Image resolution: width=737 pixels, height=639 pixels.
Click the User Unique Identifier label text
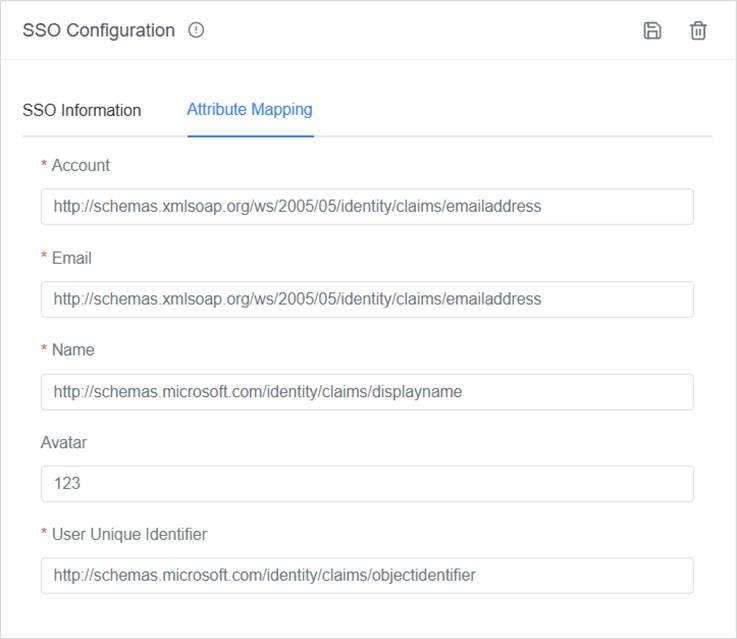pos(129,534)
